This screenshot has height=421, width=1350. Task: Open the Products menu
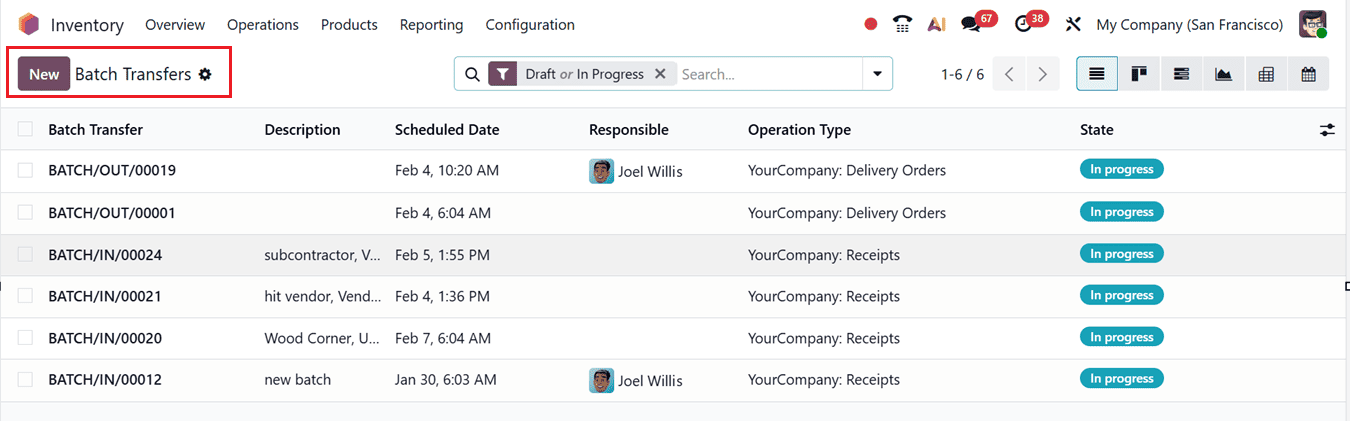point(349,24)
